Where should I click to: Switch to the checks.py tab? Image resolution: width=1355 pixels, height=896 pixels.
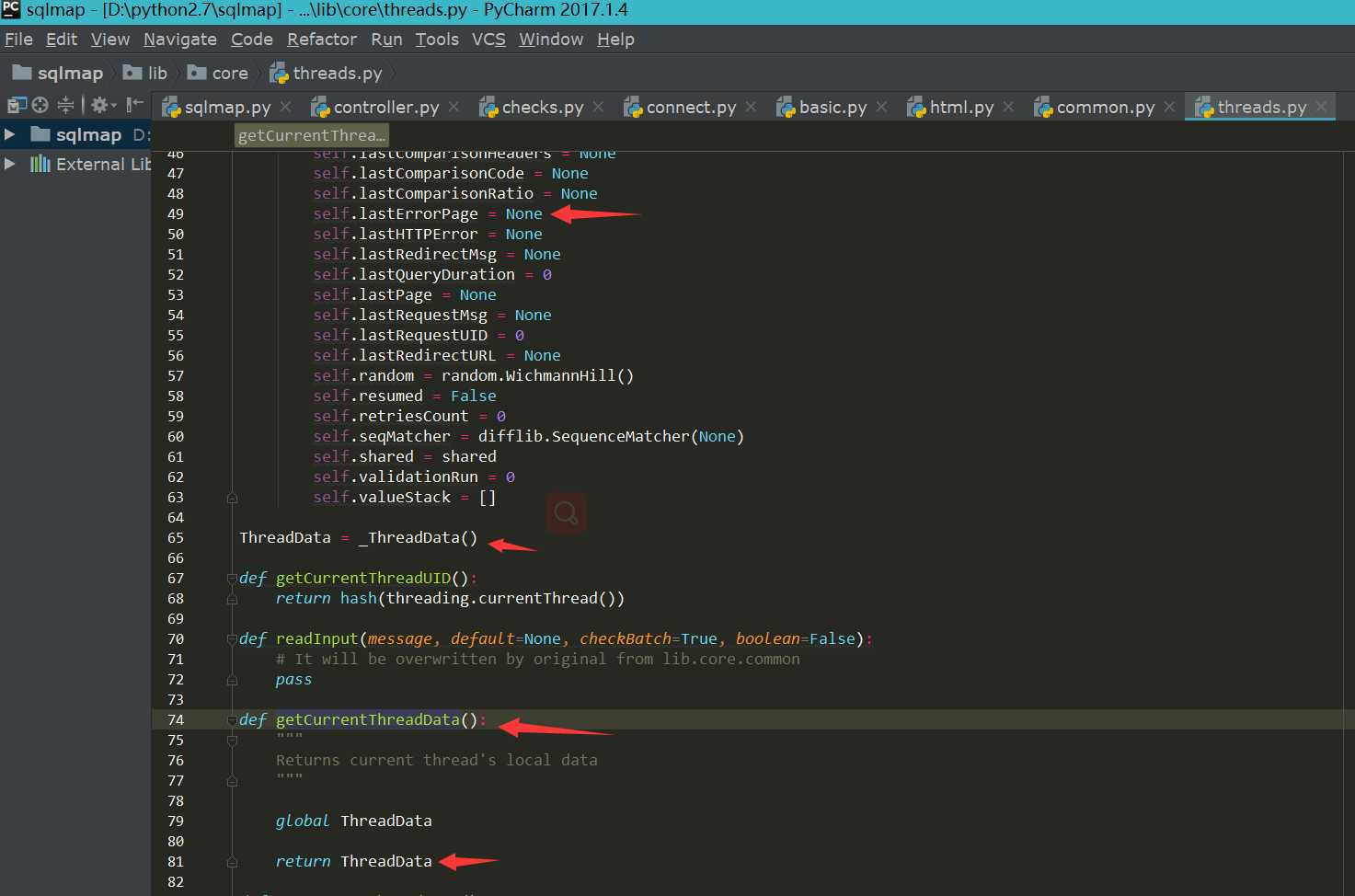543,107
